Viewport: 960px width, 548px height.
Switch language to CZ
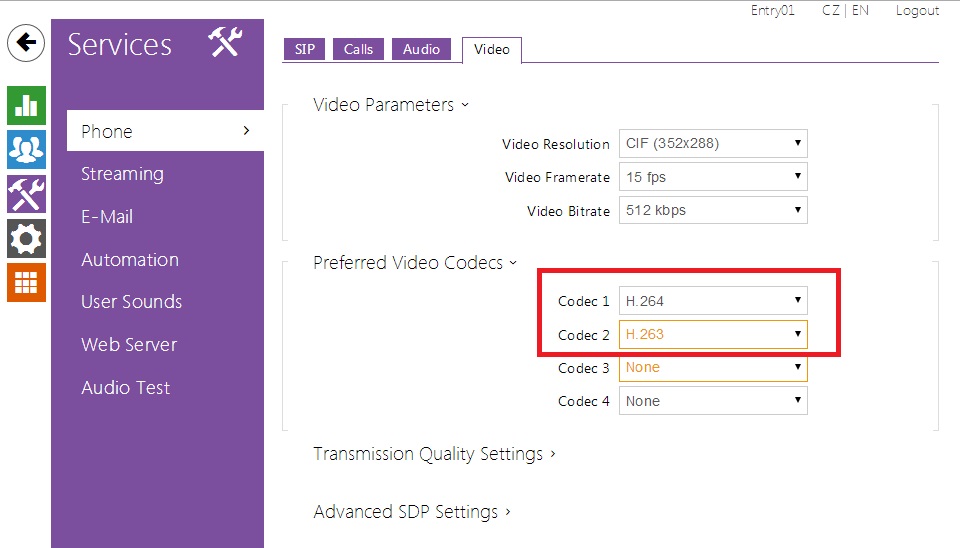tap(829, 11)
